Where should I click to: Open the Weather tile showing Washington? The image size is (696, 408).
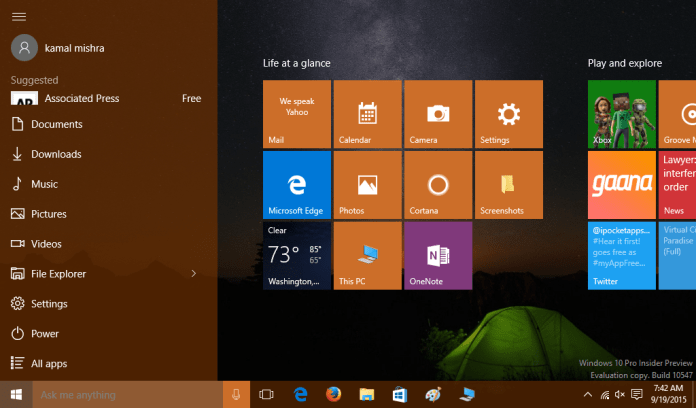[297, 256]
